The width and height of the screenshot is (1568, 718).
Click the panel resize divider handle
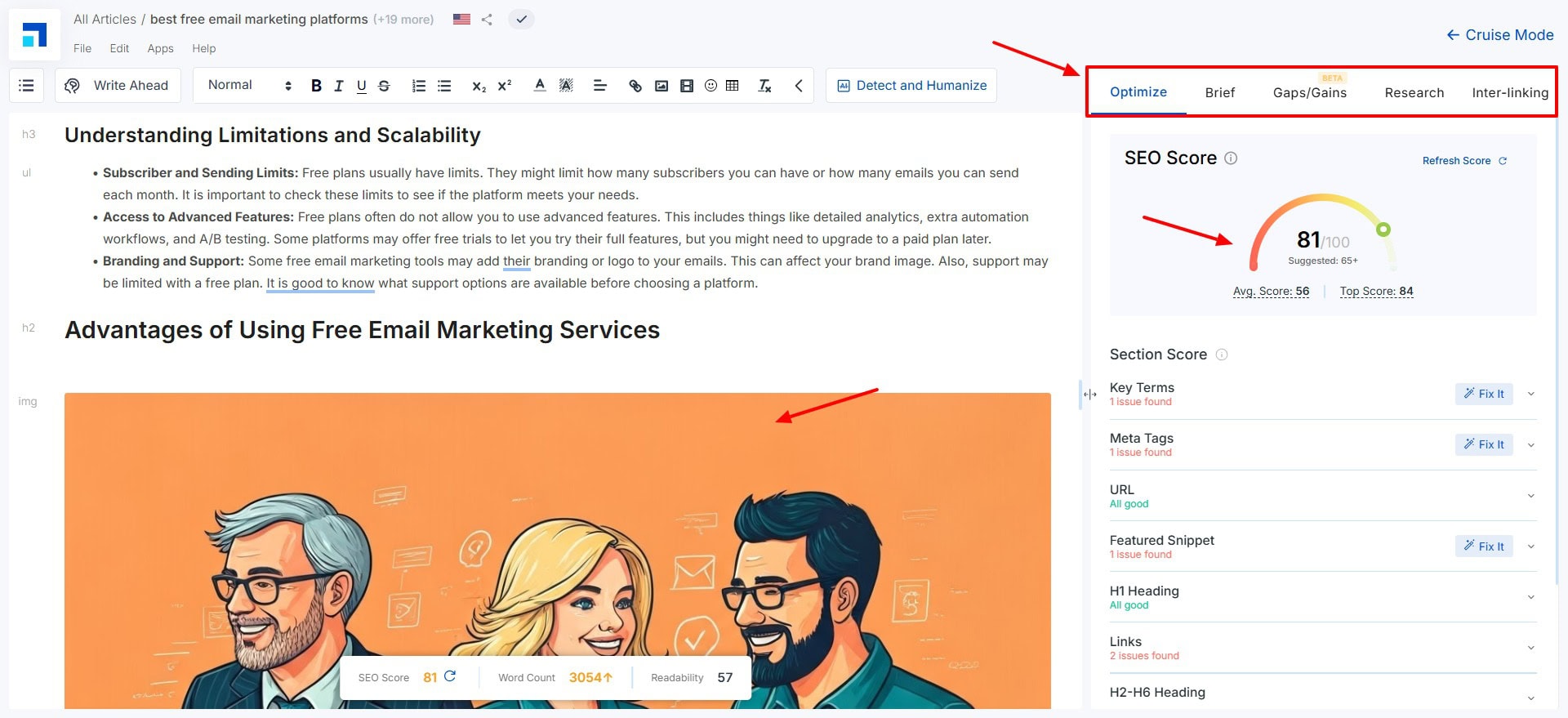(1089, 395)
